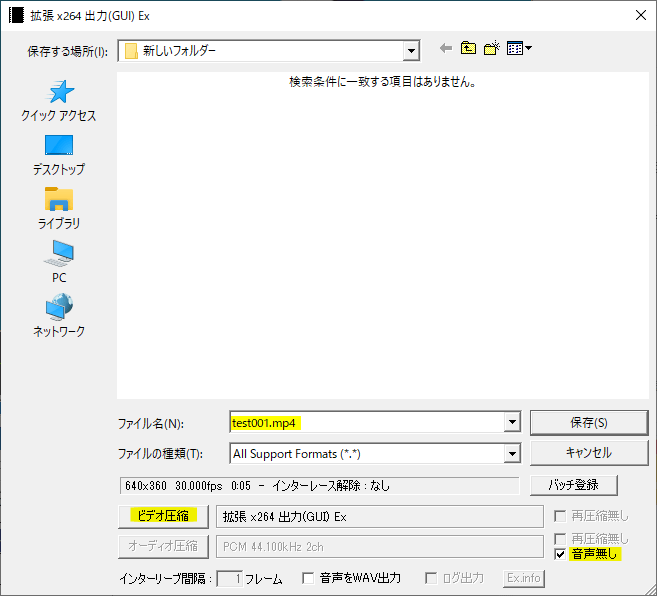The height and width of the screenshot is (596, 657).
Task: Open Desktop (デスクトップ) location
Action: coord(59,155)
